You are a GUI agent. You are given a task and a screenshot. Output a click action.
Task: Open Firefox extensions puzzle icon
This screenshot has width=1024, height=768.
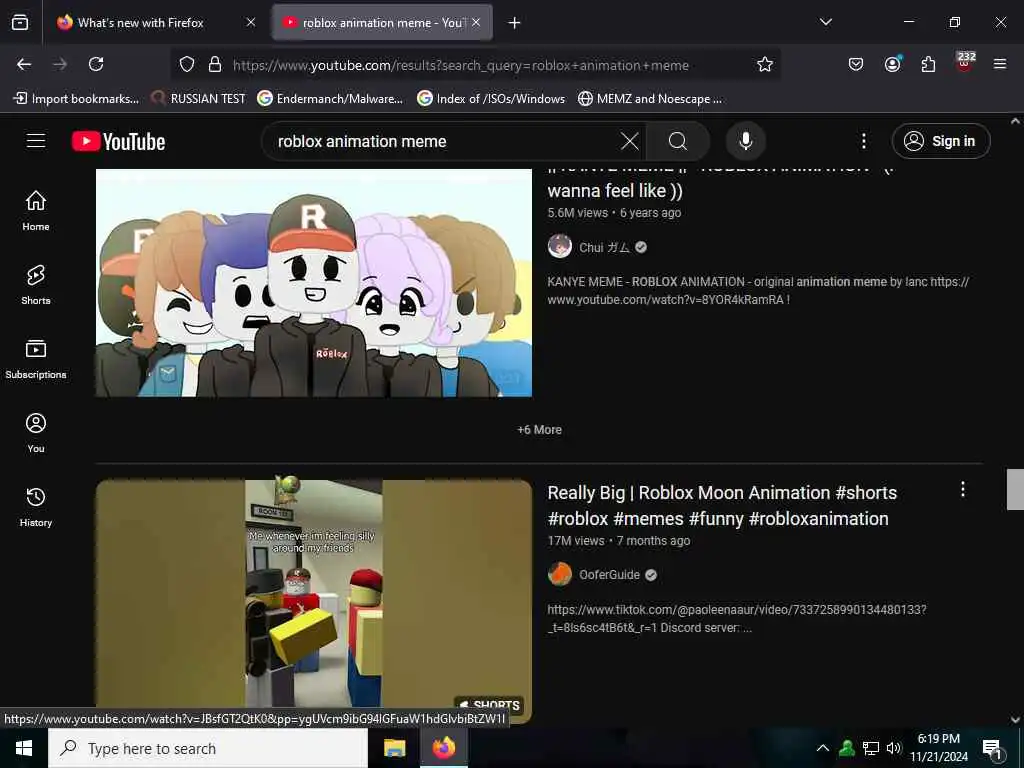point(928,64)
